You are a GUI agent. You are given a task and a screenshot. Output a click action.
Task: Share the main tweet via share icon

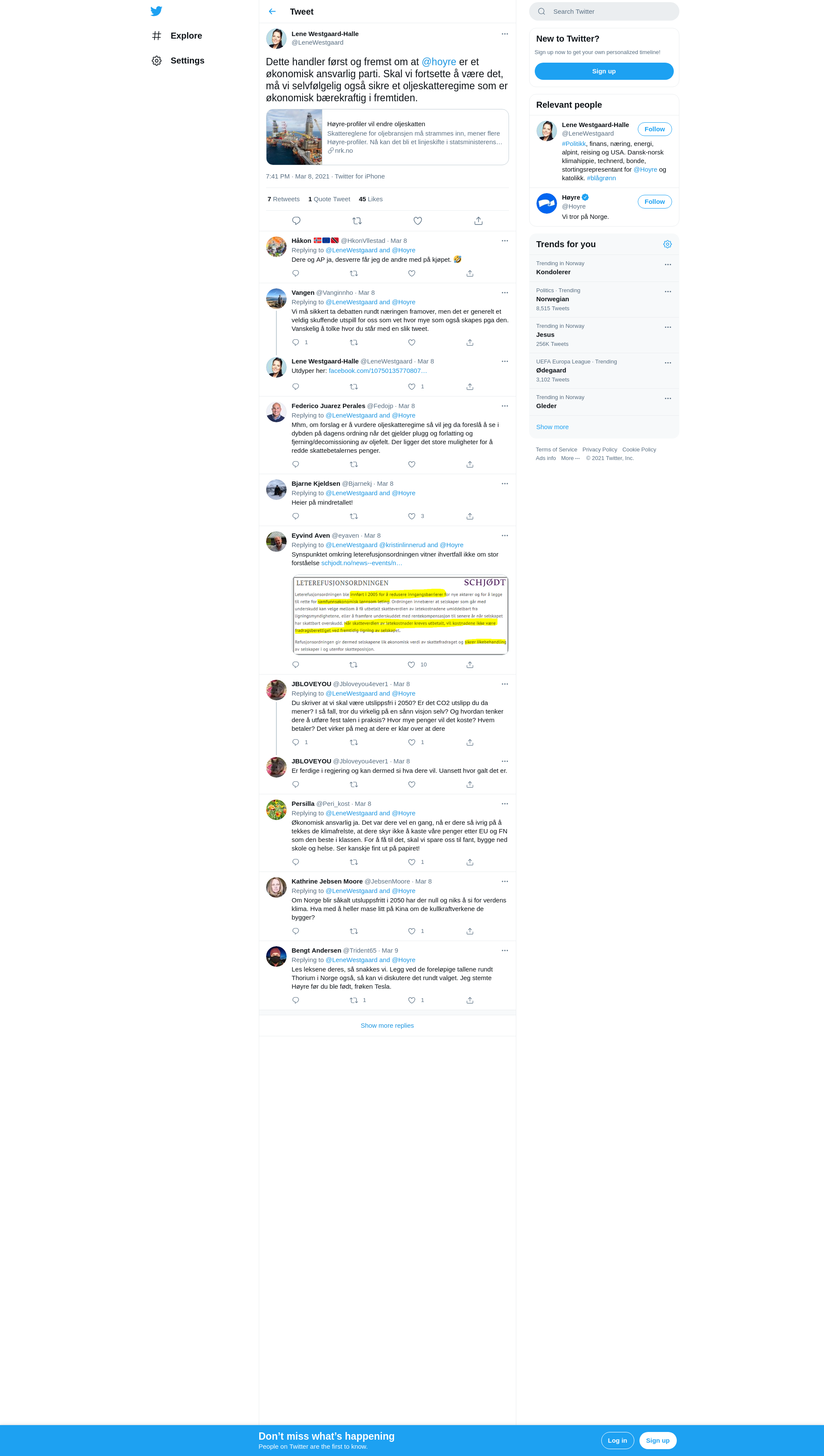[478, 221]
